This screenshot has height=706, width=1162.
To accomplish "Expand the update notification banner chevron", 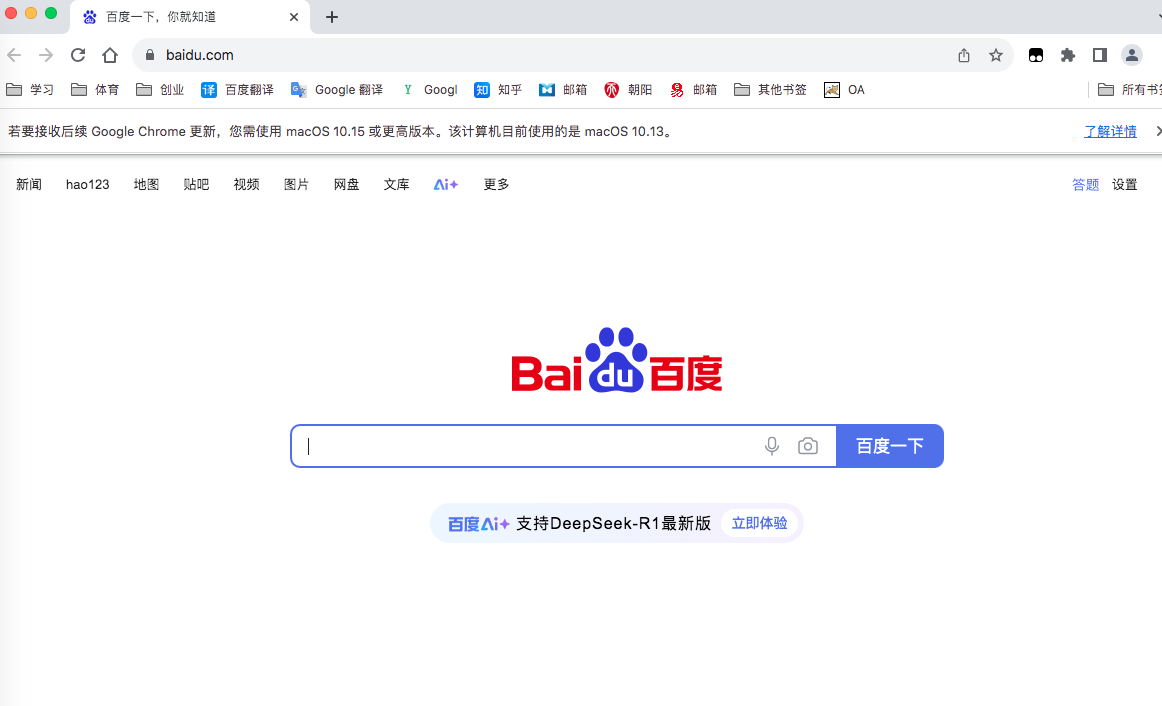I will (1157, 131).
